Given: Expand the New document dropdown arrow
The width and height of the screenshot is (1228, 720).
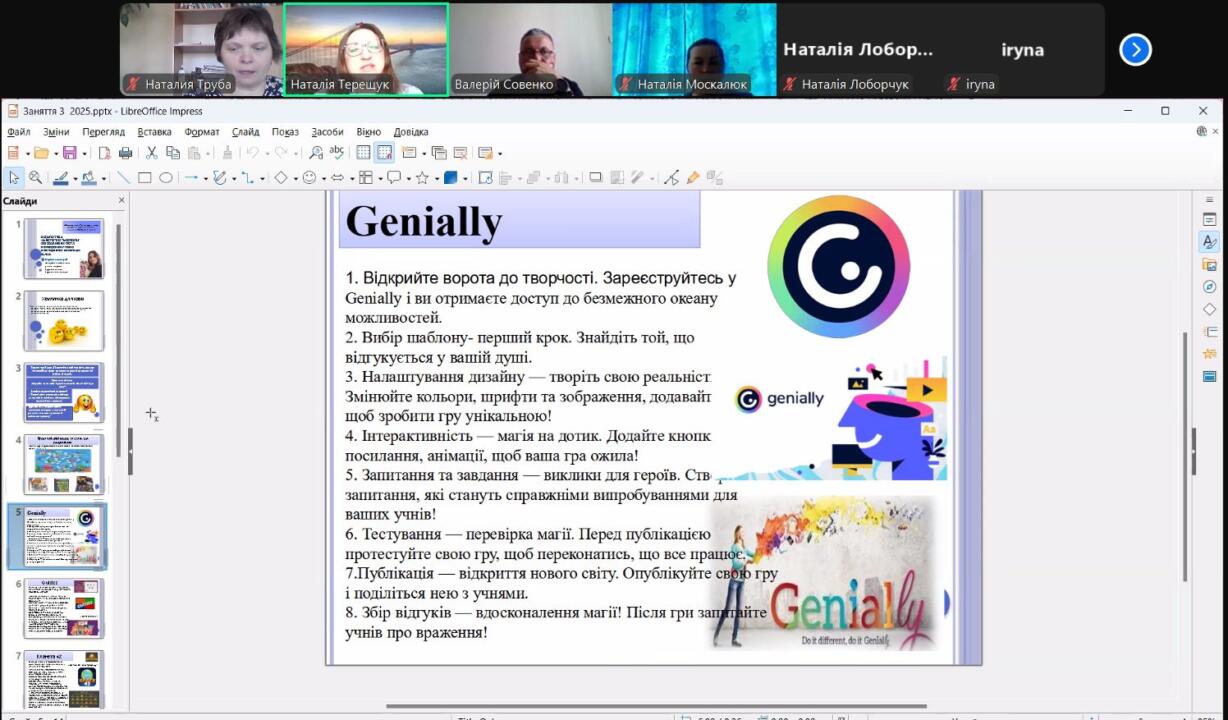Looking at the screenshot, I should (26, 154).
